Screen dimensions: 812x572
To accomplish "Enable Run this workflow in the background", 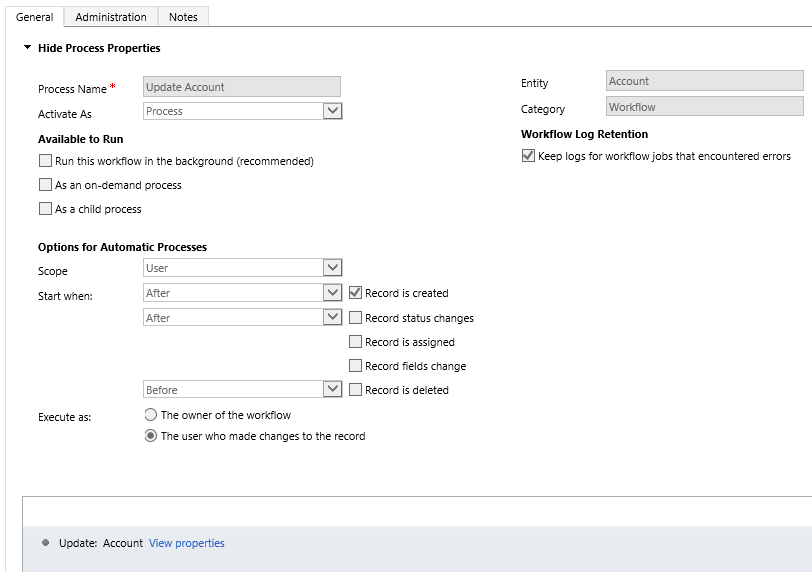I will pyautogui.click(x=46, y=160).
